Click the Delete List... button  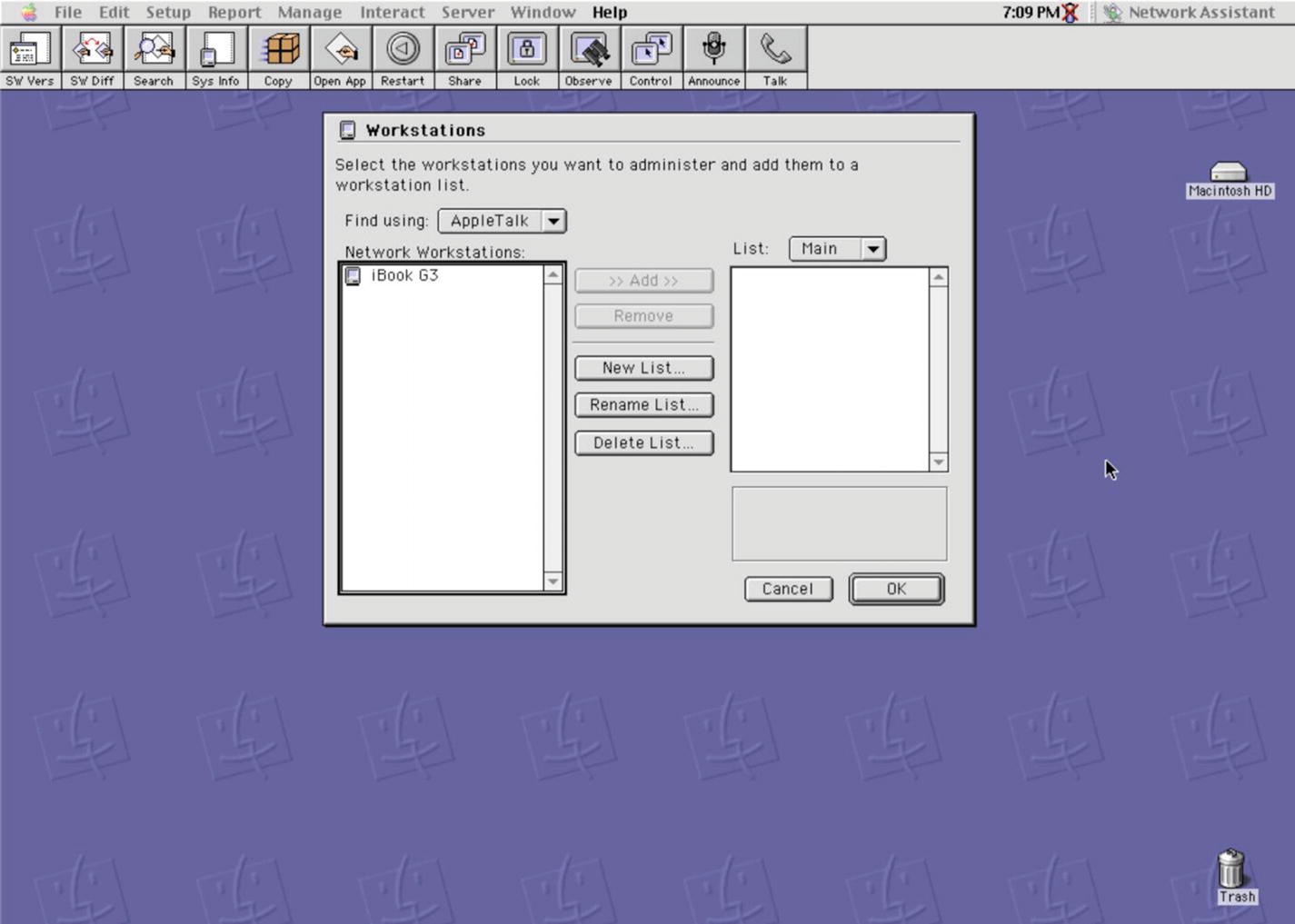[x=643, y=443]
